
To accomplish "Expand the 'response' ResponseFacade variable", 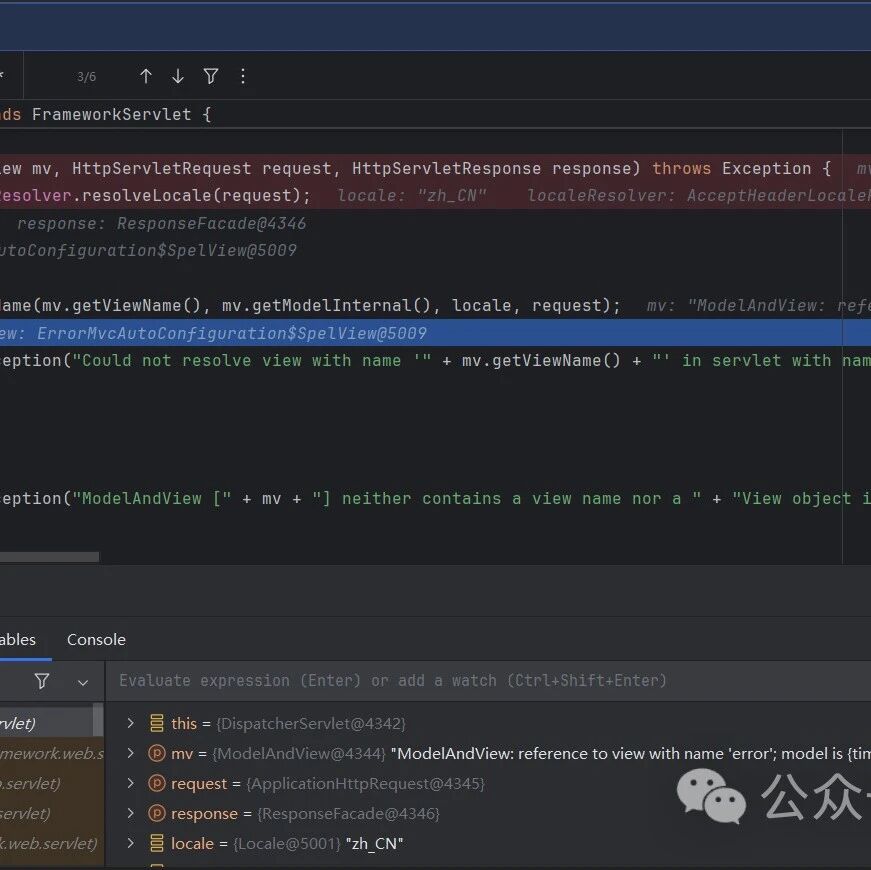I will (x=131, y=813).
